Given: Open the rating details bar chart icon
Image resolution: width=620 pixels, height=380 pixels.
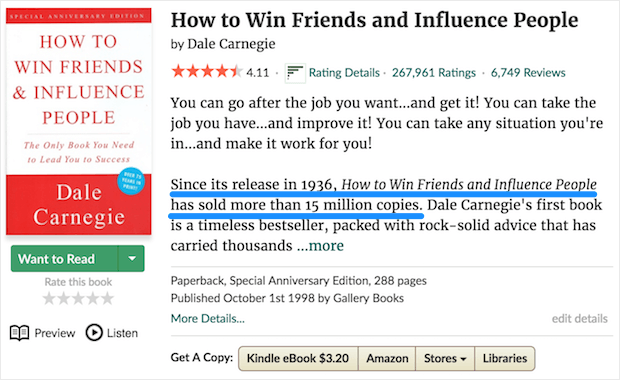Looking at the screenshot, I should coord(295,73).
